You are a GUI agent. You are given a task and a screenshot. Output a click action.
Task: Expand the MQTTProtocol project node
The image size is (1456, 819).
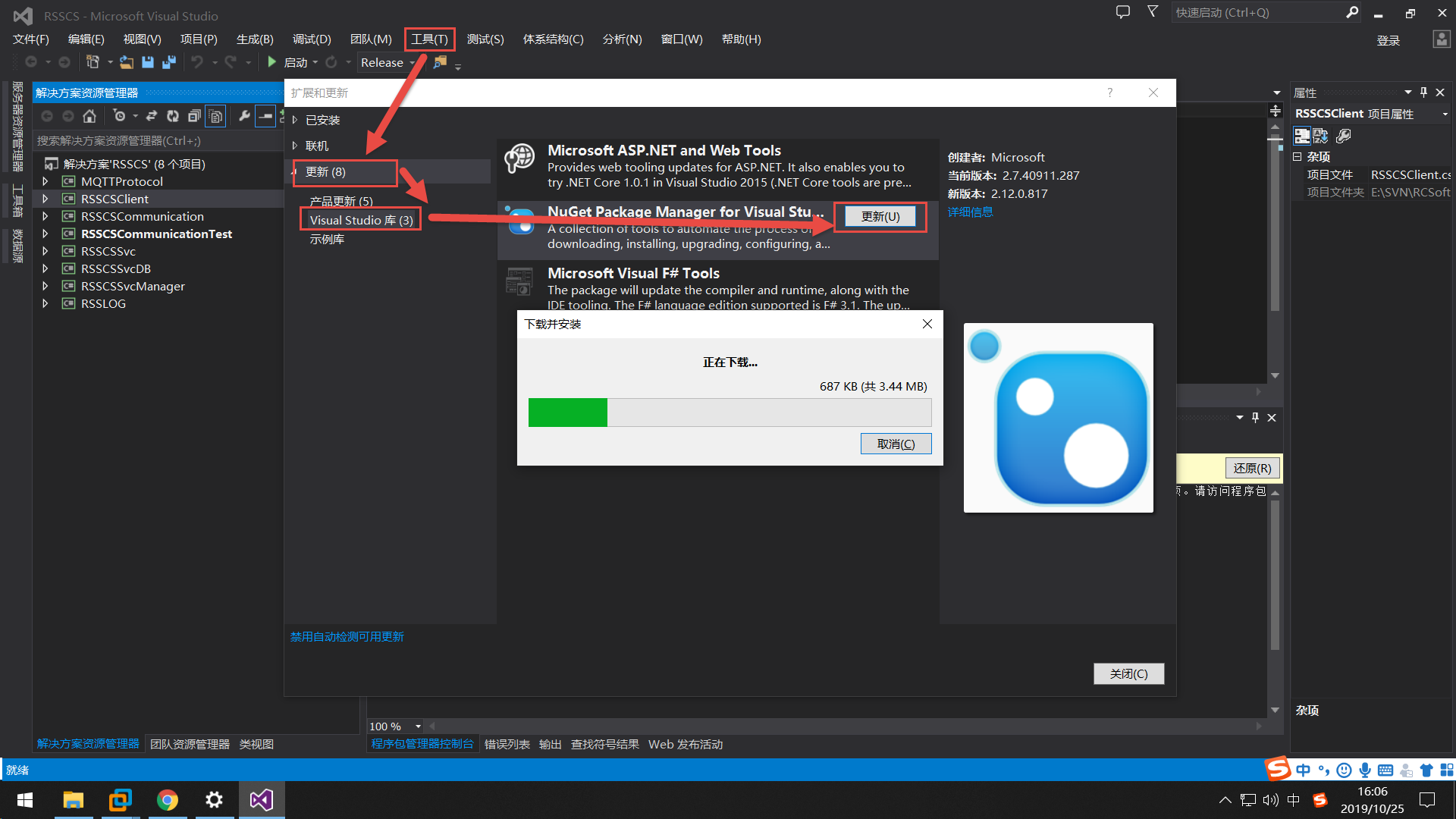(x=45, y=181)
